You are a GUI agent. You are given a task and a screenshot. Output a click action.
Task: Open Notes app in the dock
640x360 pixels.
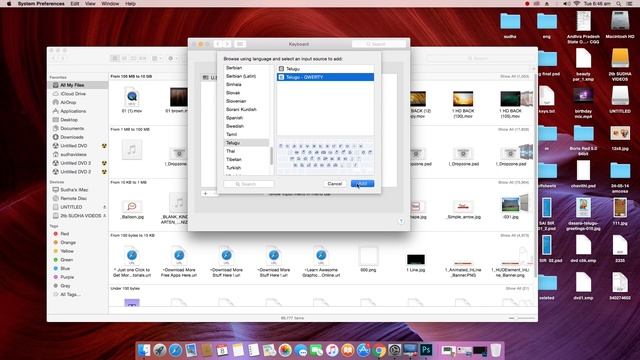[238, 350]
